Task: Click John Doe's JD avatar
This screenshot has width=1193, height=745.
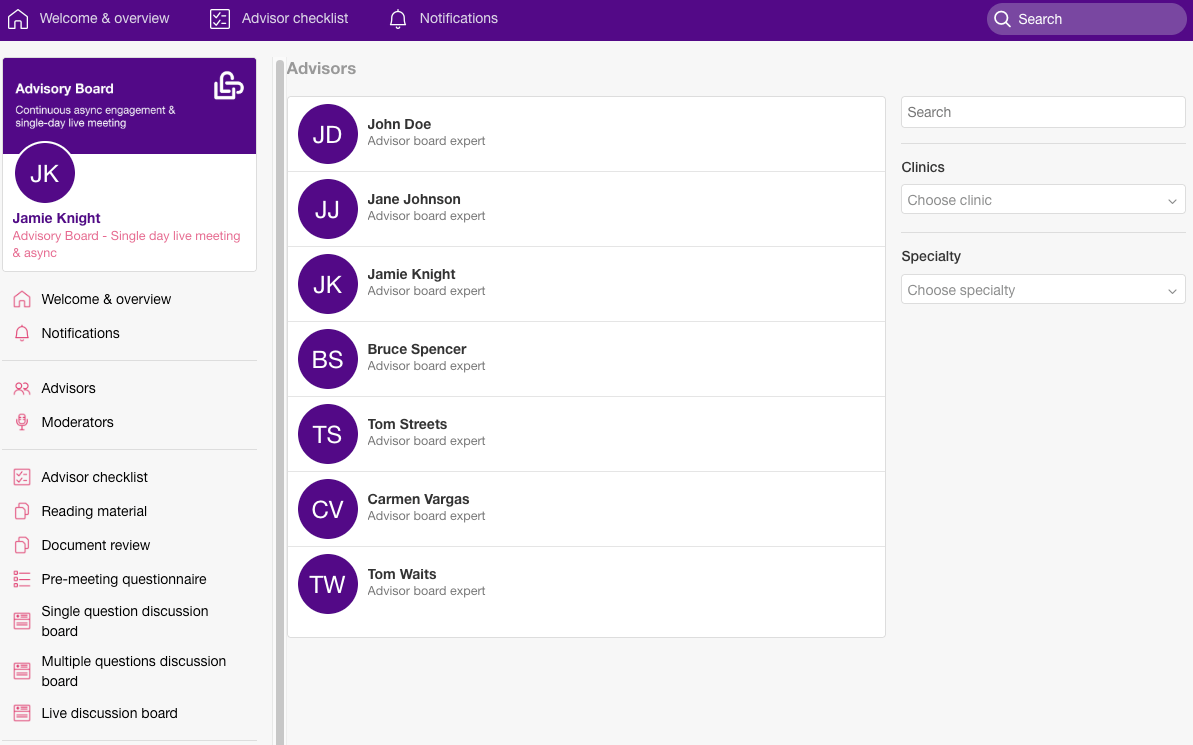Action: pyautogui.click(x=328, y=134)
